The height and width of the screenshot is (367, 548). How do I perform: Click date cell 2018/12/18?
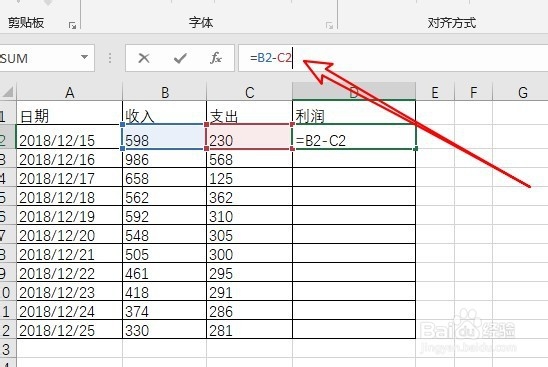tap(70, 196)
